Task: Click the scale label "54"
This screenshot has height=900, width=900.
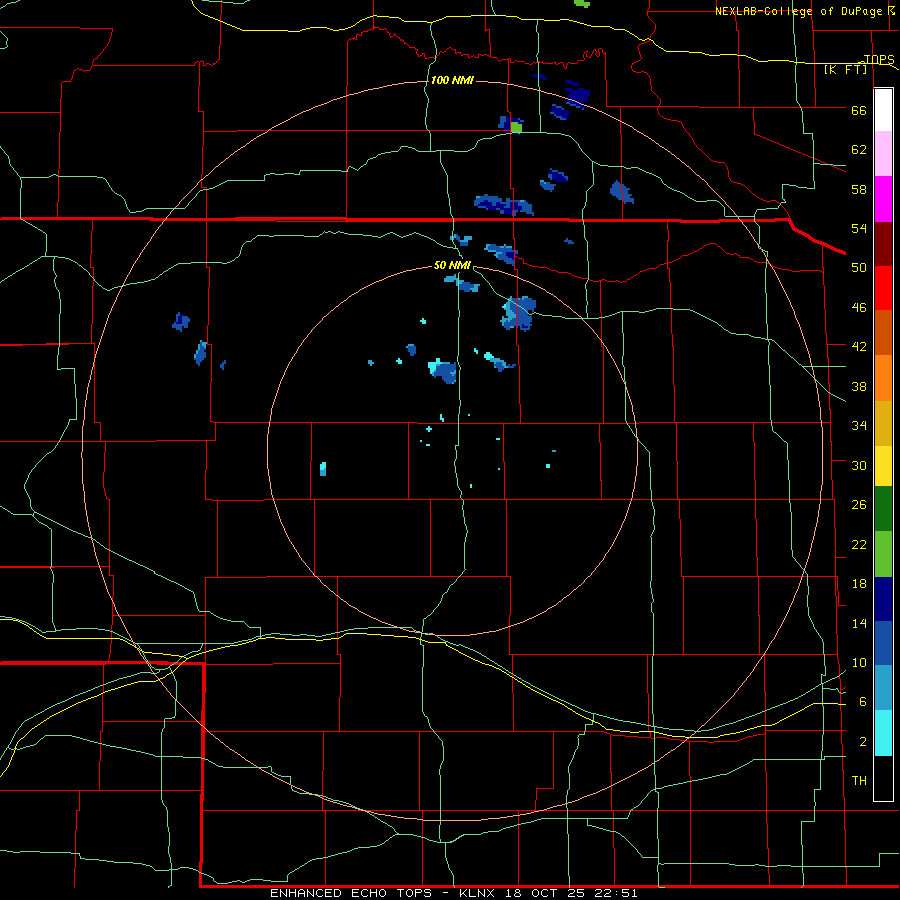Action: 859,228
